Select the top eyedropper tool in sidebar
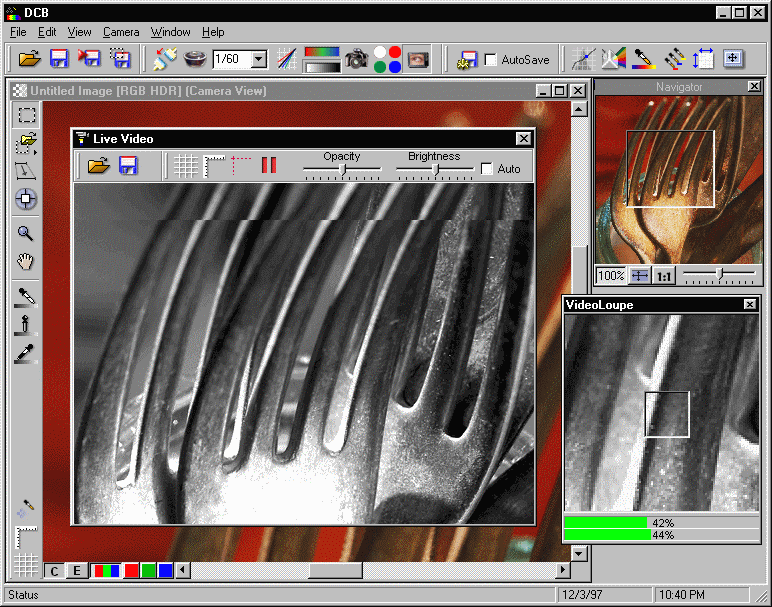The width and height of the screenshot is (772, 607). 26,297
